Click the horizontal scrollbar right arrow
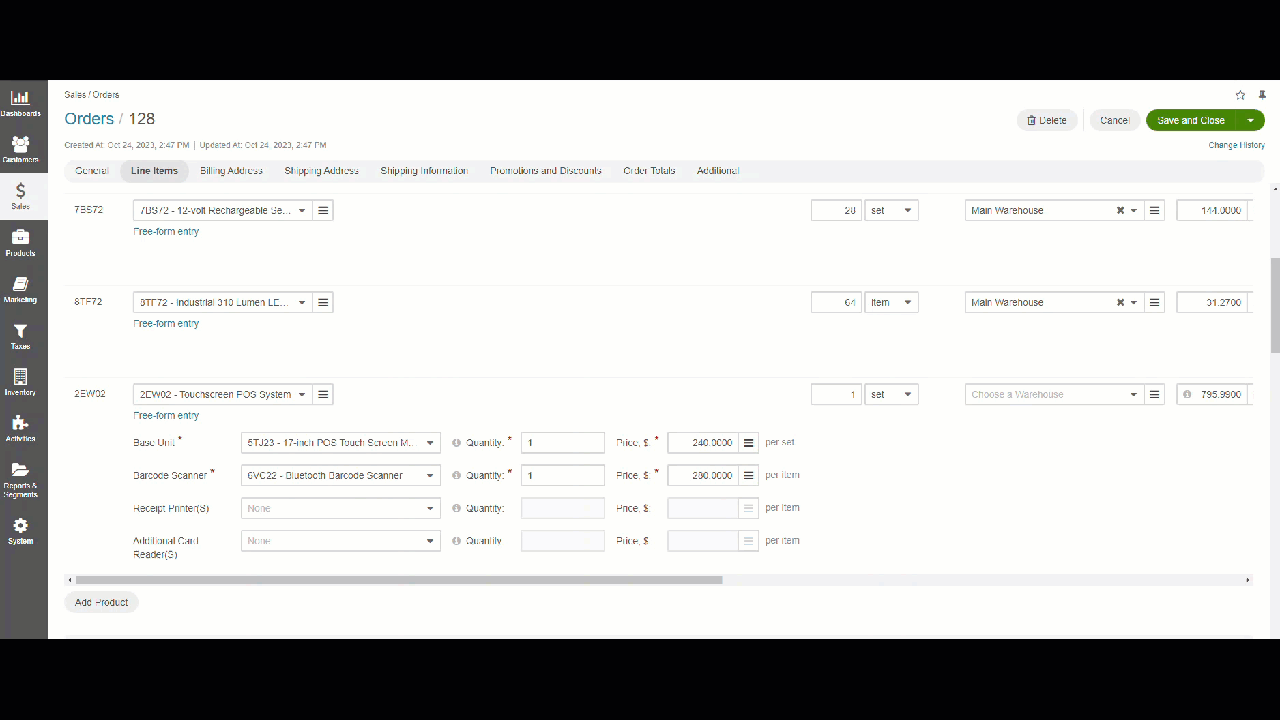Screen dimensions: 1280x720 pyautogui.click(x=1248, y=580)
